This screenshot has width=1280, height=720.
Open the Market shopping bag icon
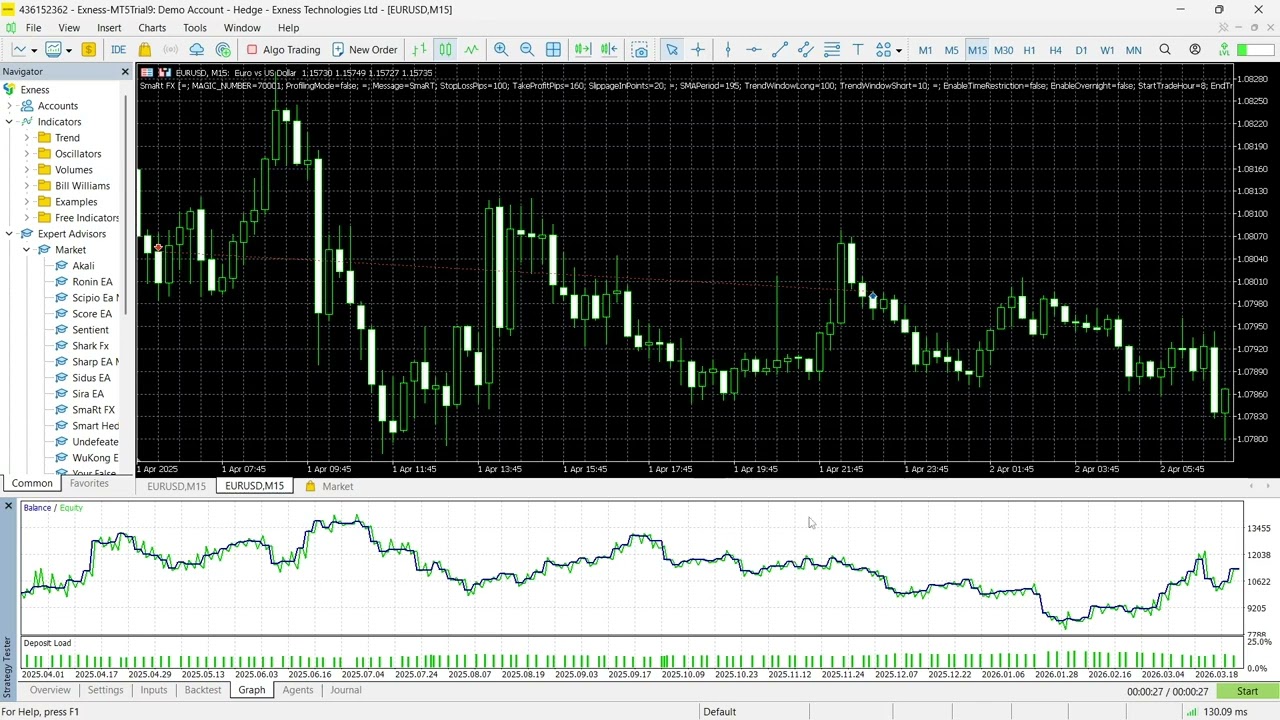[x=145, y=50]
